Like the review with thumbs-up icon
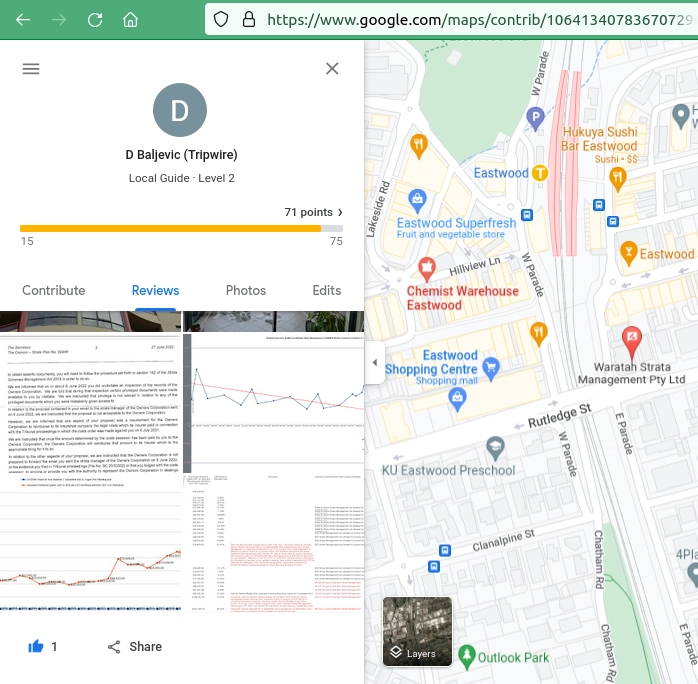 point(36,647)
